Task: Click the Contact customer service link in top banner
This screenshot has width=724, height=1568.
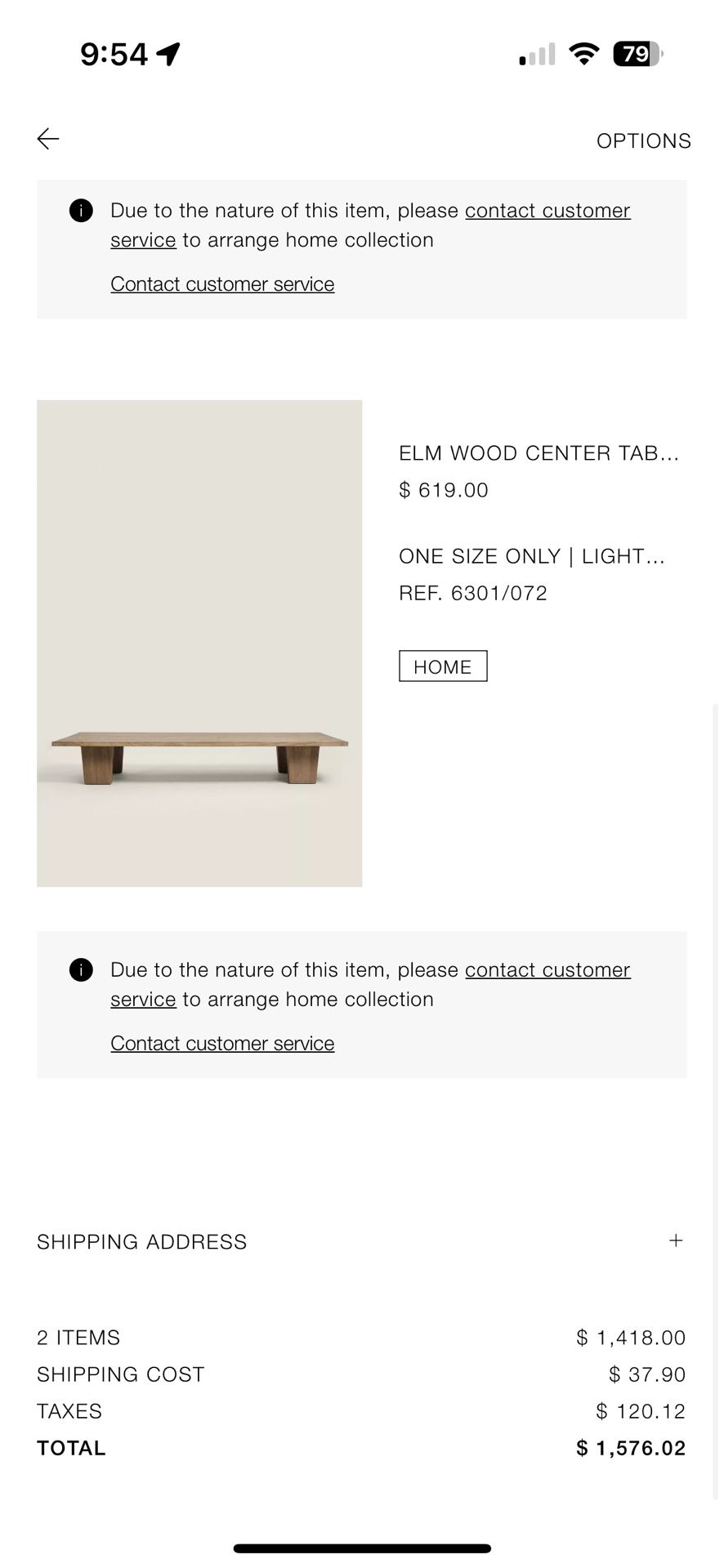Action: pyautogui.click(x=547, y=211)
